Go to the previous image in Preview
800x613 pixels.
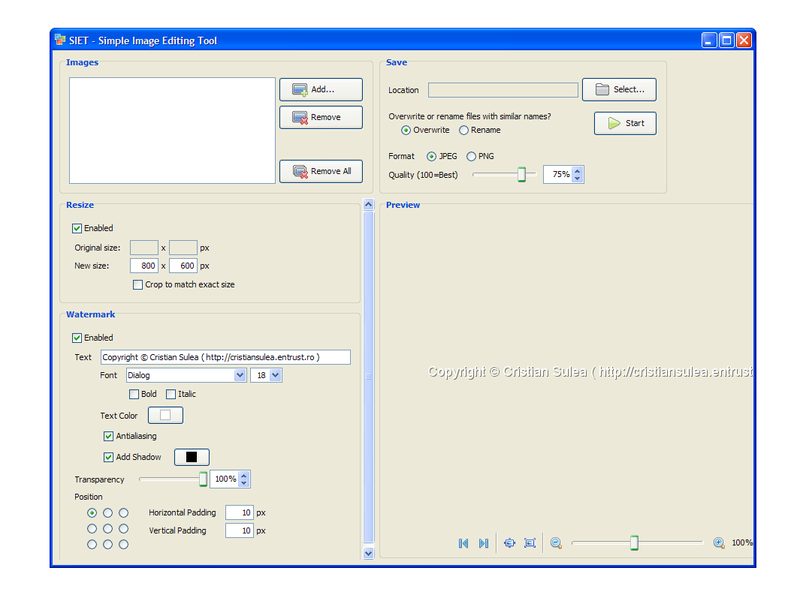coord(463,543)
